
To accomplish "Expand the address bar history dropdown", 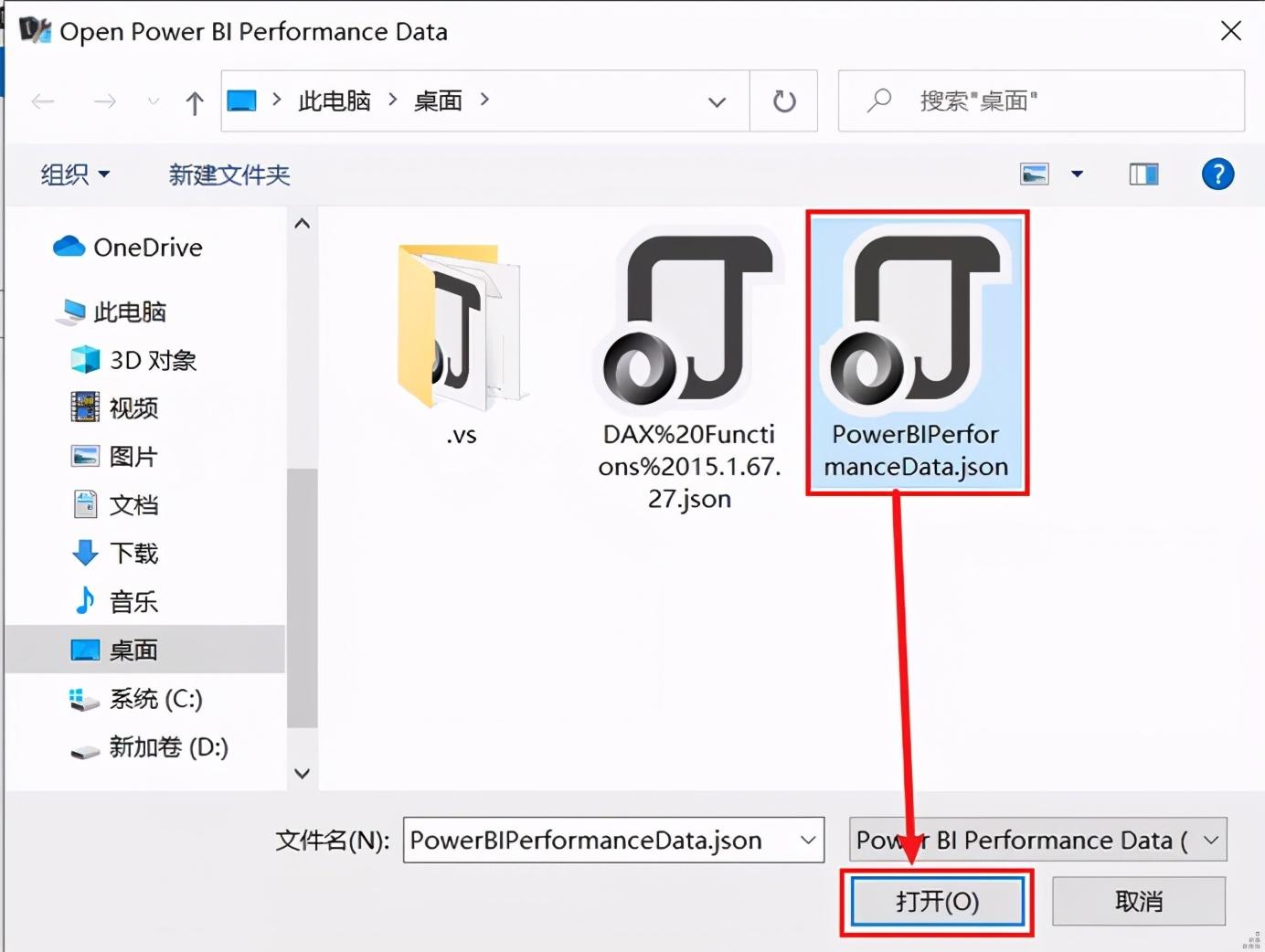I will point(717,101).
